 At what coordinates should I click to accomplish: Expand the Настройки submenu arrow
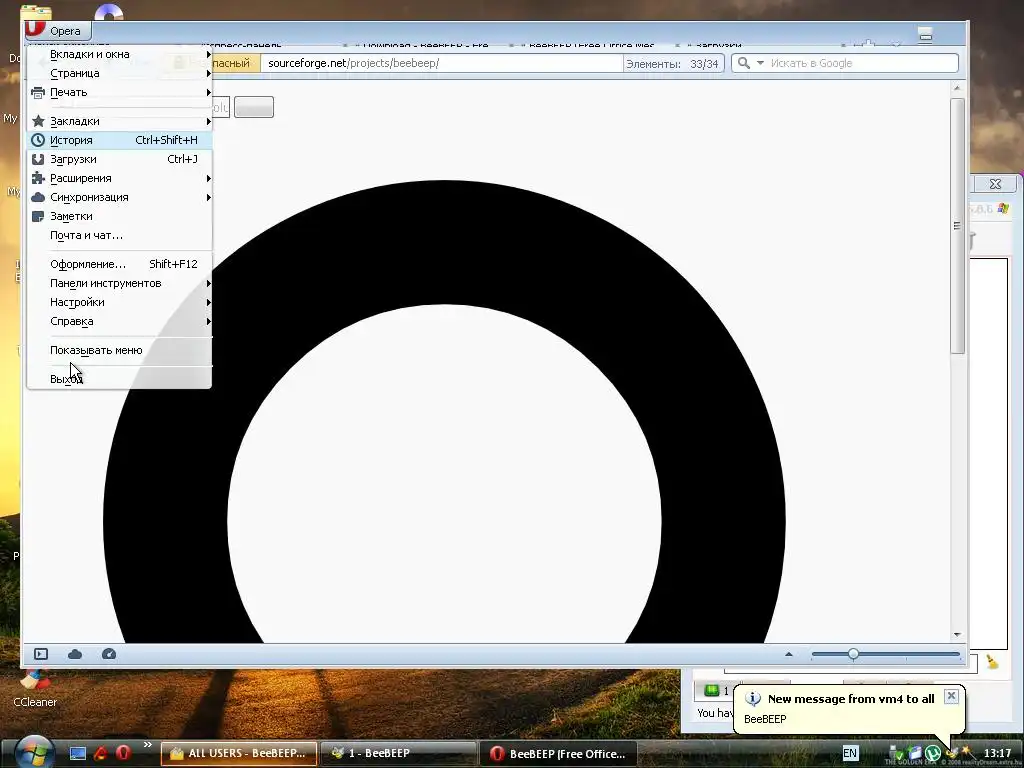coord(208,302)
